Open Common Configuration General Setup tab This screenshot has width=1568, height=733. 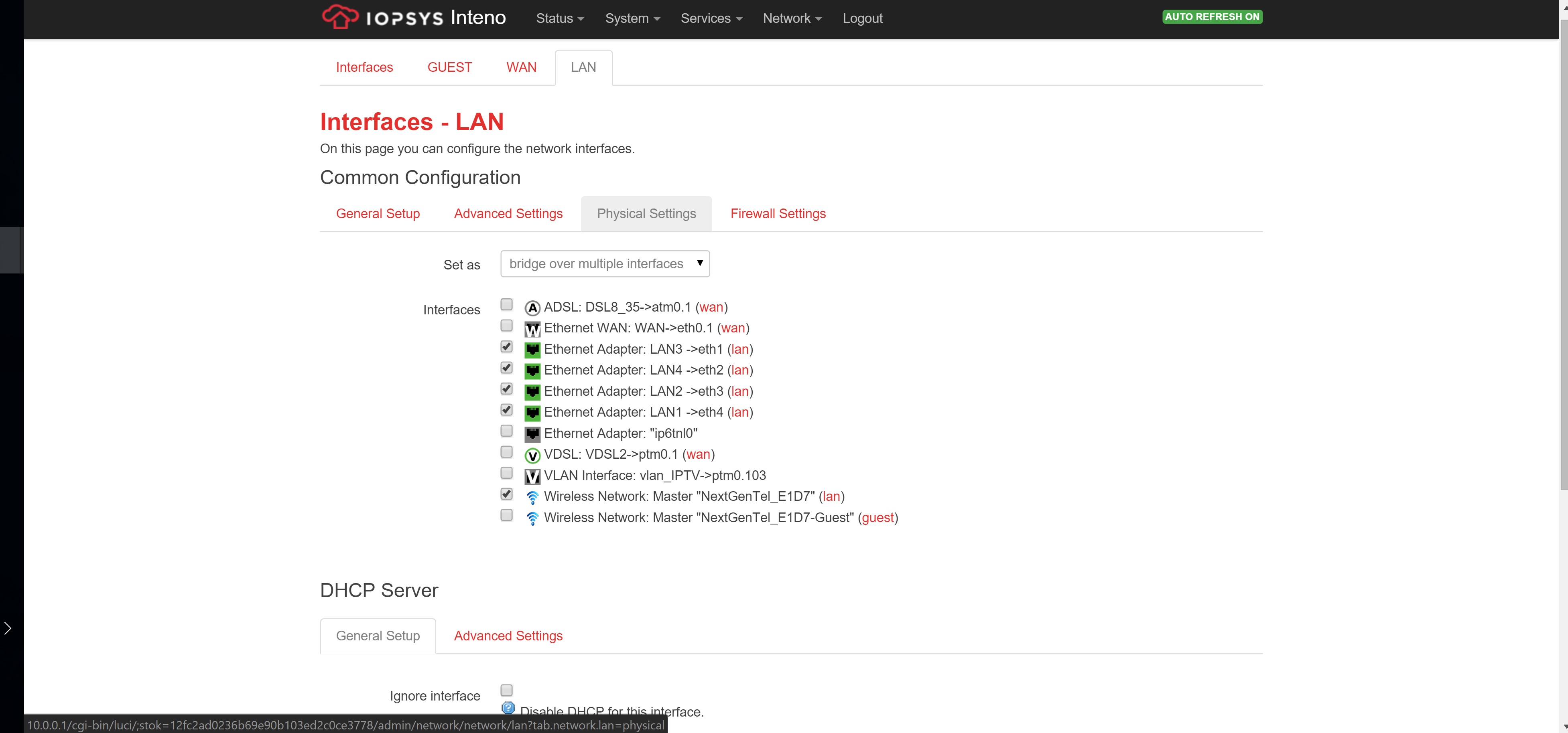pos(378,213)
